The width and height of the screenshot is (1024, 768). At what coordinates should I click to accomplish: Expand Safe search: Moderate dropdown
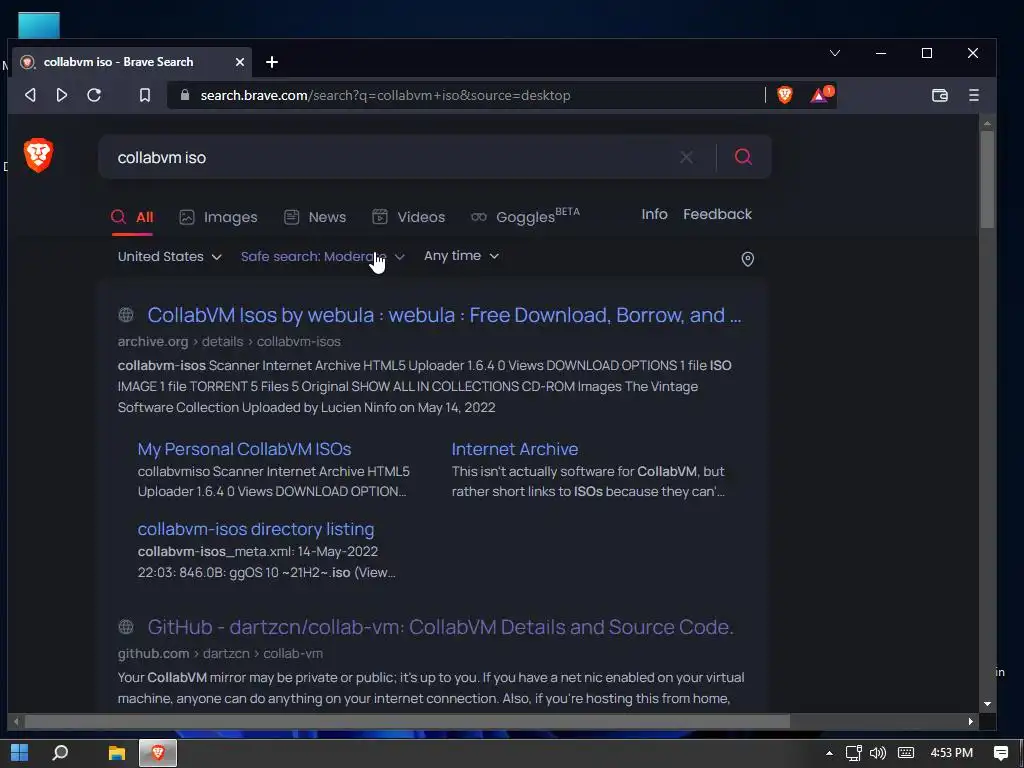coord(323,257)
